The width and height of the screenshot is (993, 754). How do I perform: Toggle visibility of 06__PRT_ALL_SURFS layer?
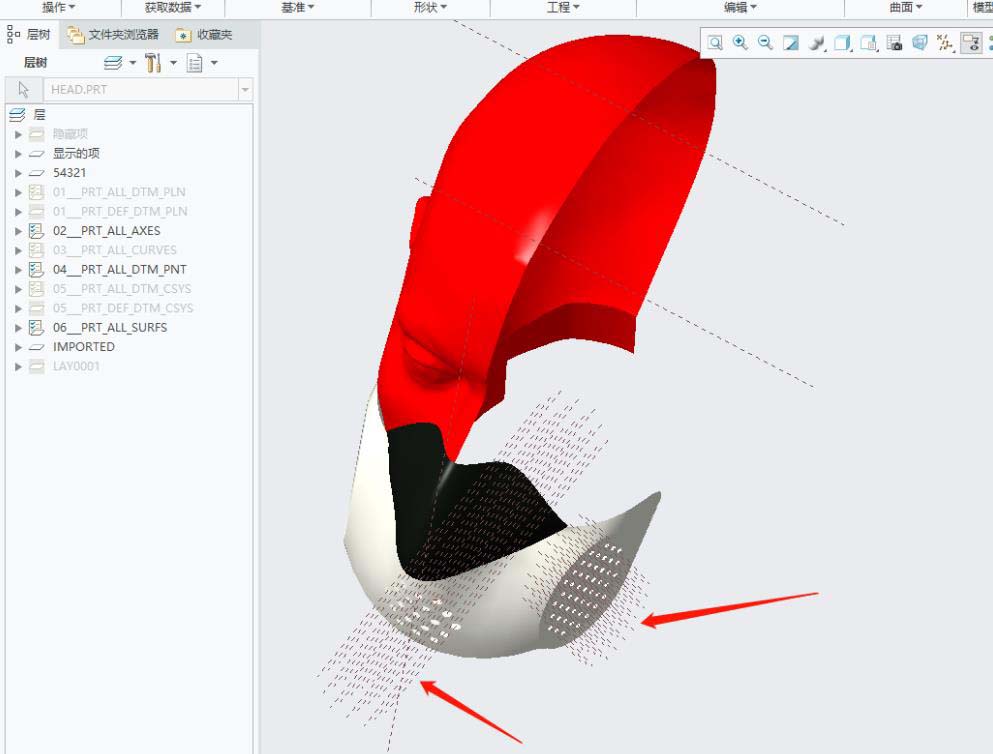(x=37, y=328)
